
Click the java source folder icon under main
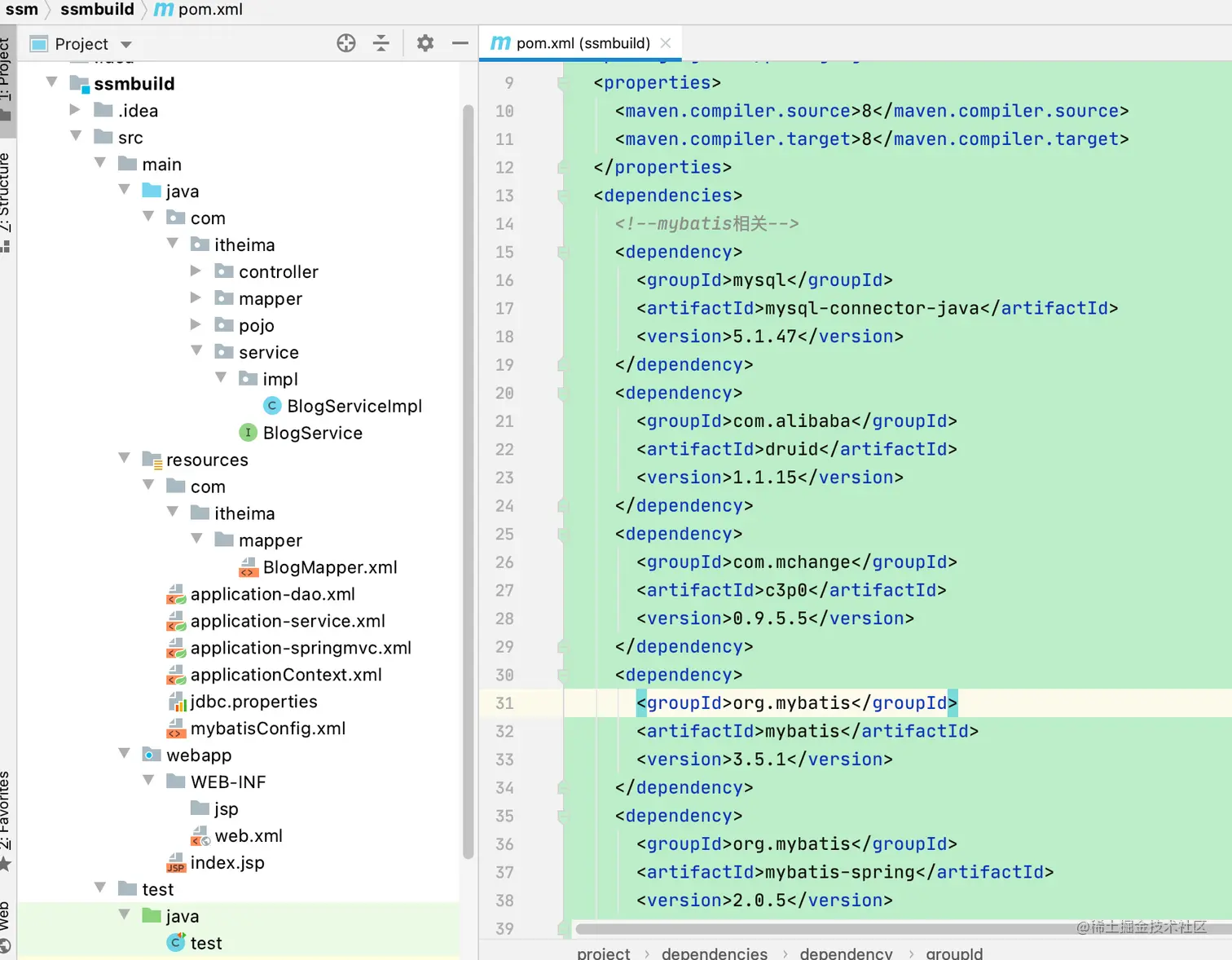152,191
